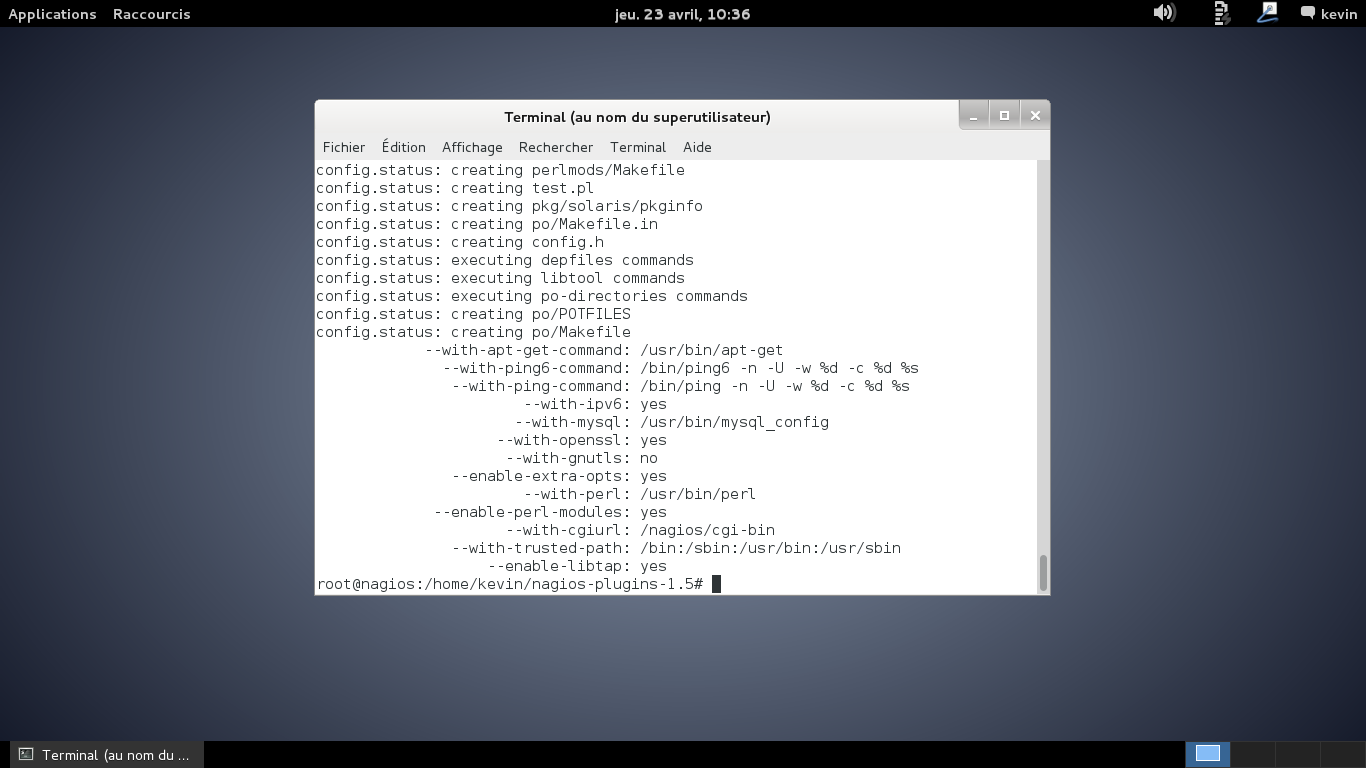Open the volume sound indicator
Viewport: 1366px width, 768px height.
tap(1164, 13)
